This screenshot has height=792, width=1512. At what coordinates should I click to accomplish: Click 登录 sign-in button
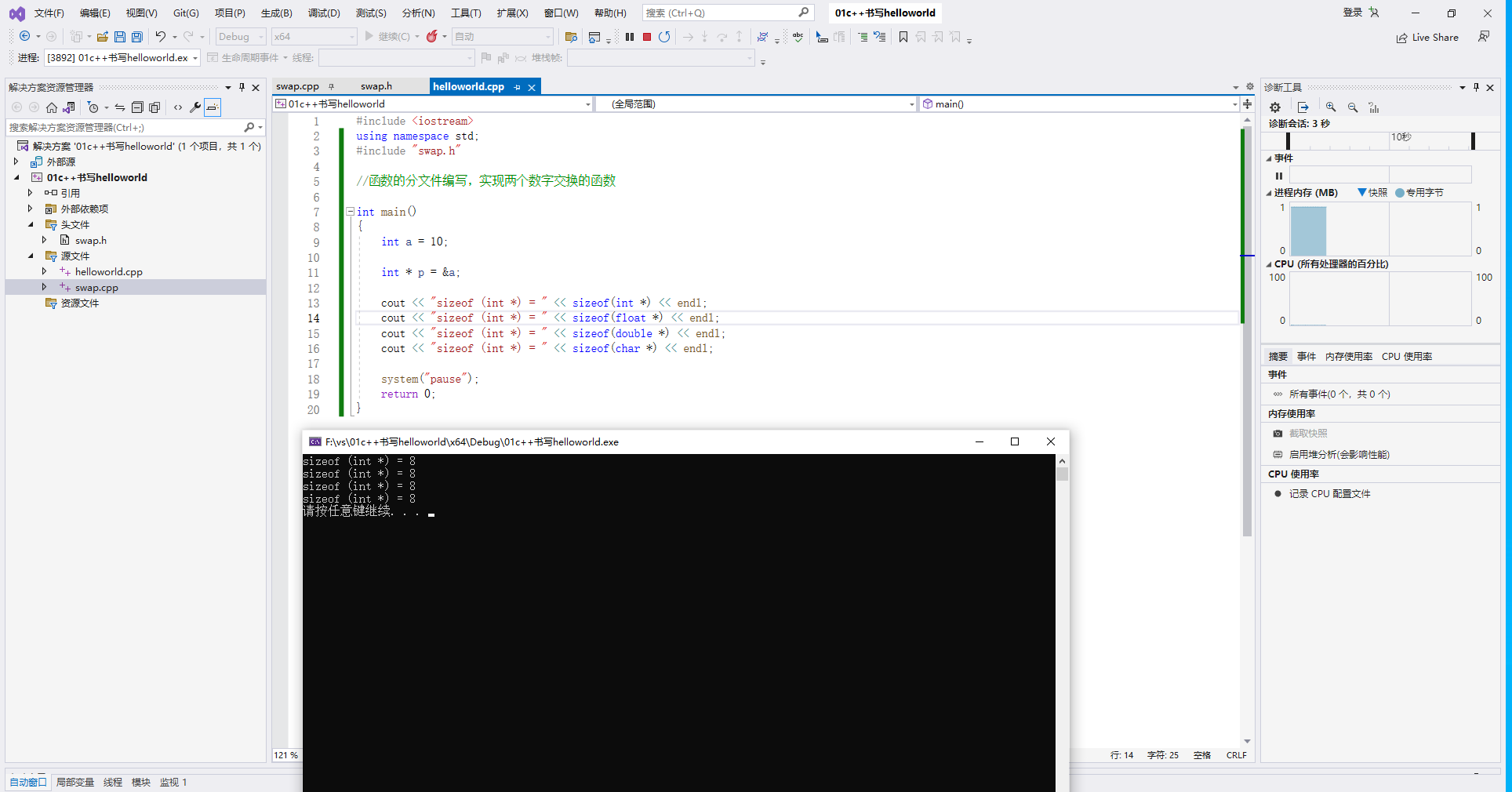point(1353,13)
